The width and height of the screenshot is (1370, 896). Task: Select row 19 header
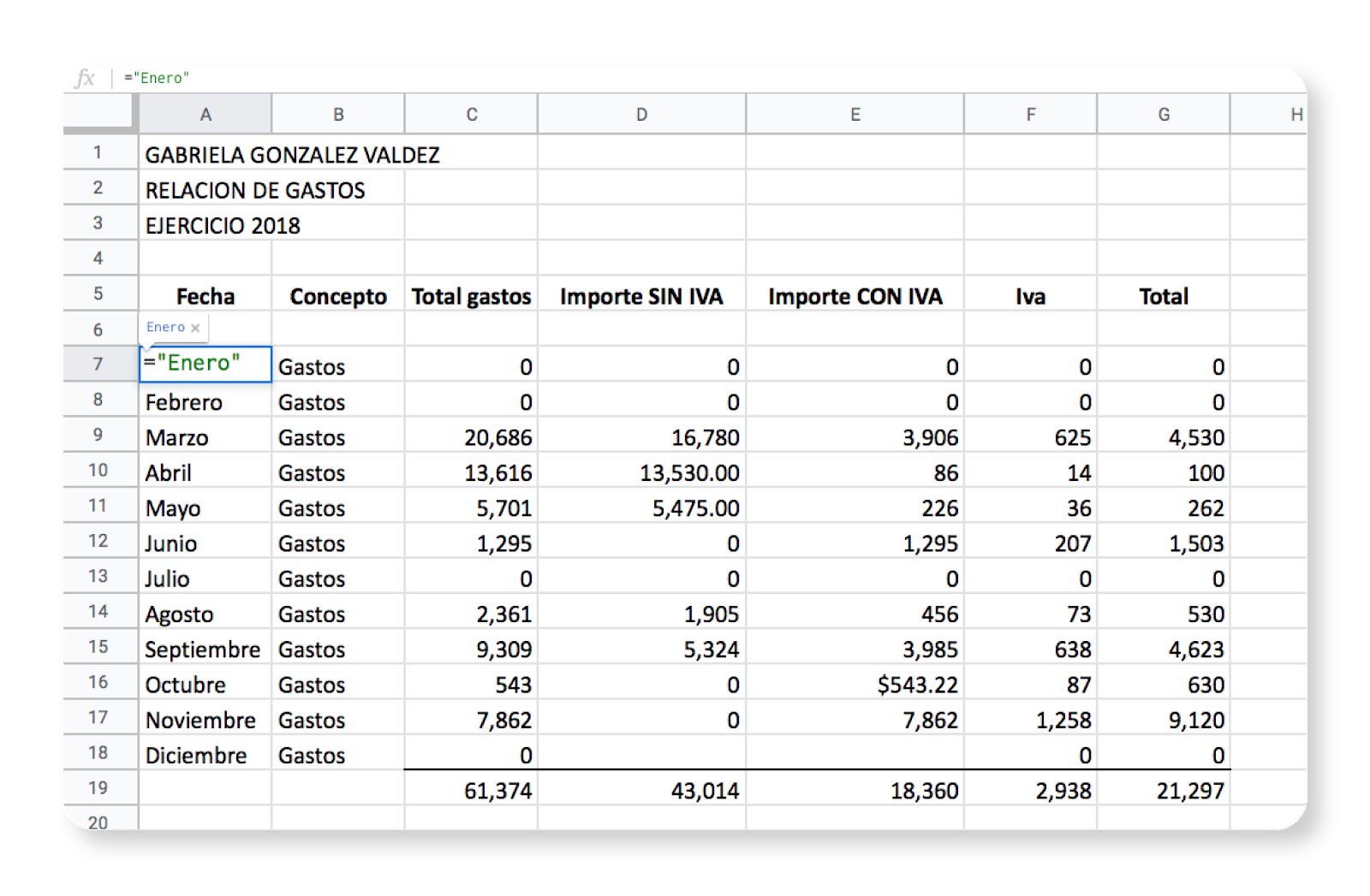pos(98,788)
